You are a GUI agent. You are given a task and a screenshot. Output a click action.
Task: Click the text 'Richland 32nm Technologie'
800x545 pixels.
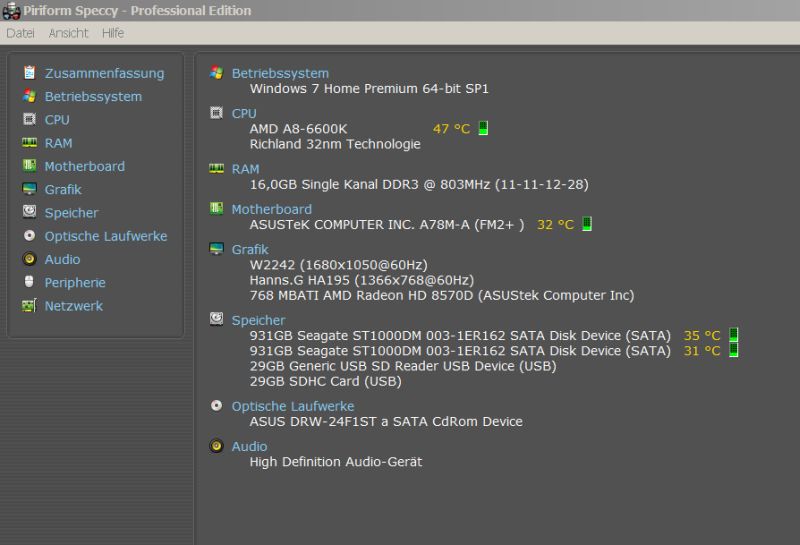point(335,144)
